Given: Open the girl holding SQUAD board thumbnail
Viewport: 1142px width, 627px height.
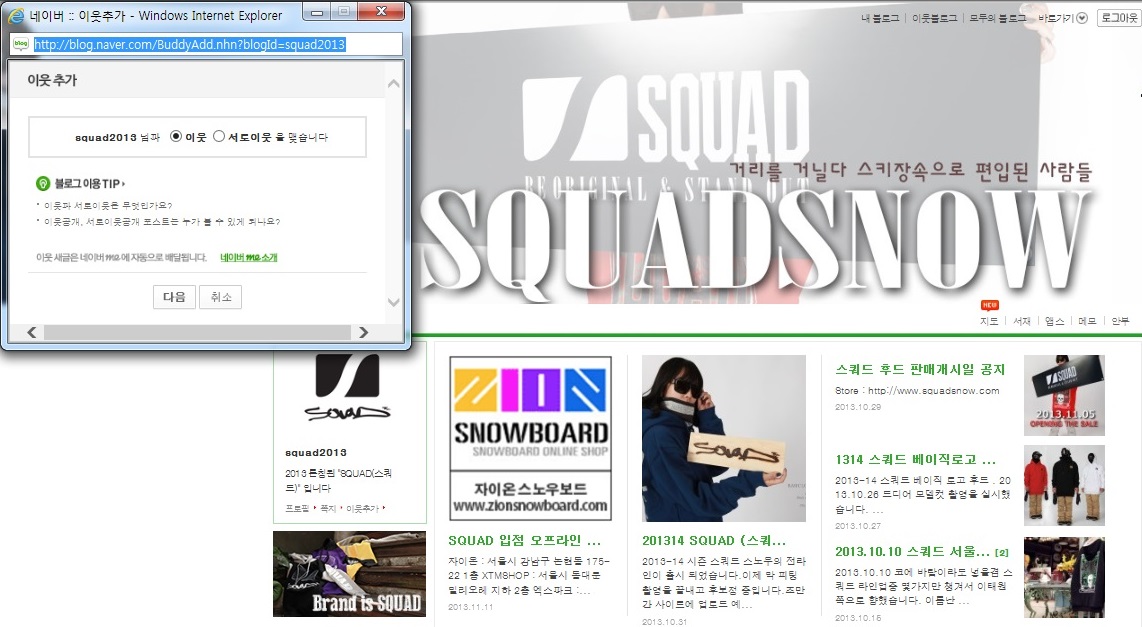Looking at the screenshot, I should tap(724, 438).
